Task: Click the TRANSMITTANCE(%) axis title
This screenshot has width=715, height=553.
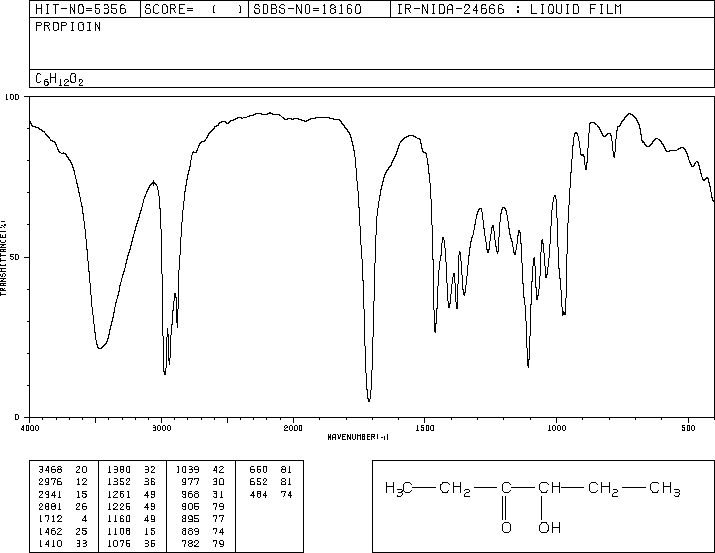Action: (3, 258)
